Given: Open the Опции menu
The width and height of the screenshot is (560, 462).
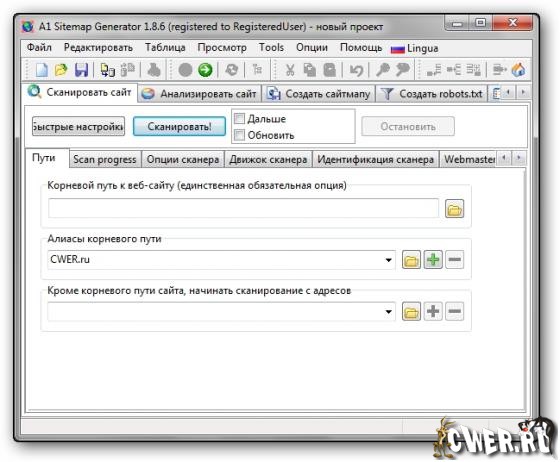Looking at the screenshot, I should pyautogui.click(x=312, y=47).
